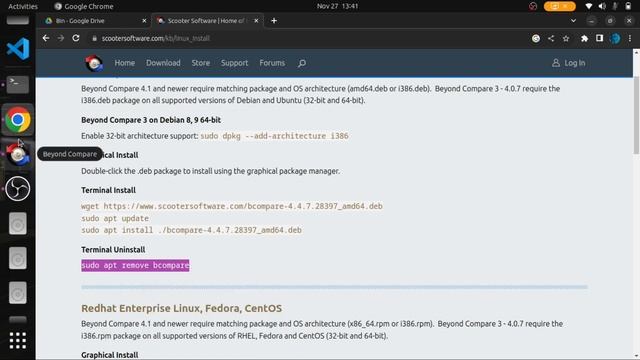The height and width of the screenshot is (360, 640).
Task: Expand the tab search chevron
Action: pos(573,20)
